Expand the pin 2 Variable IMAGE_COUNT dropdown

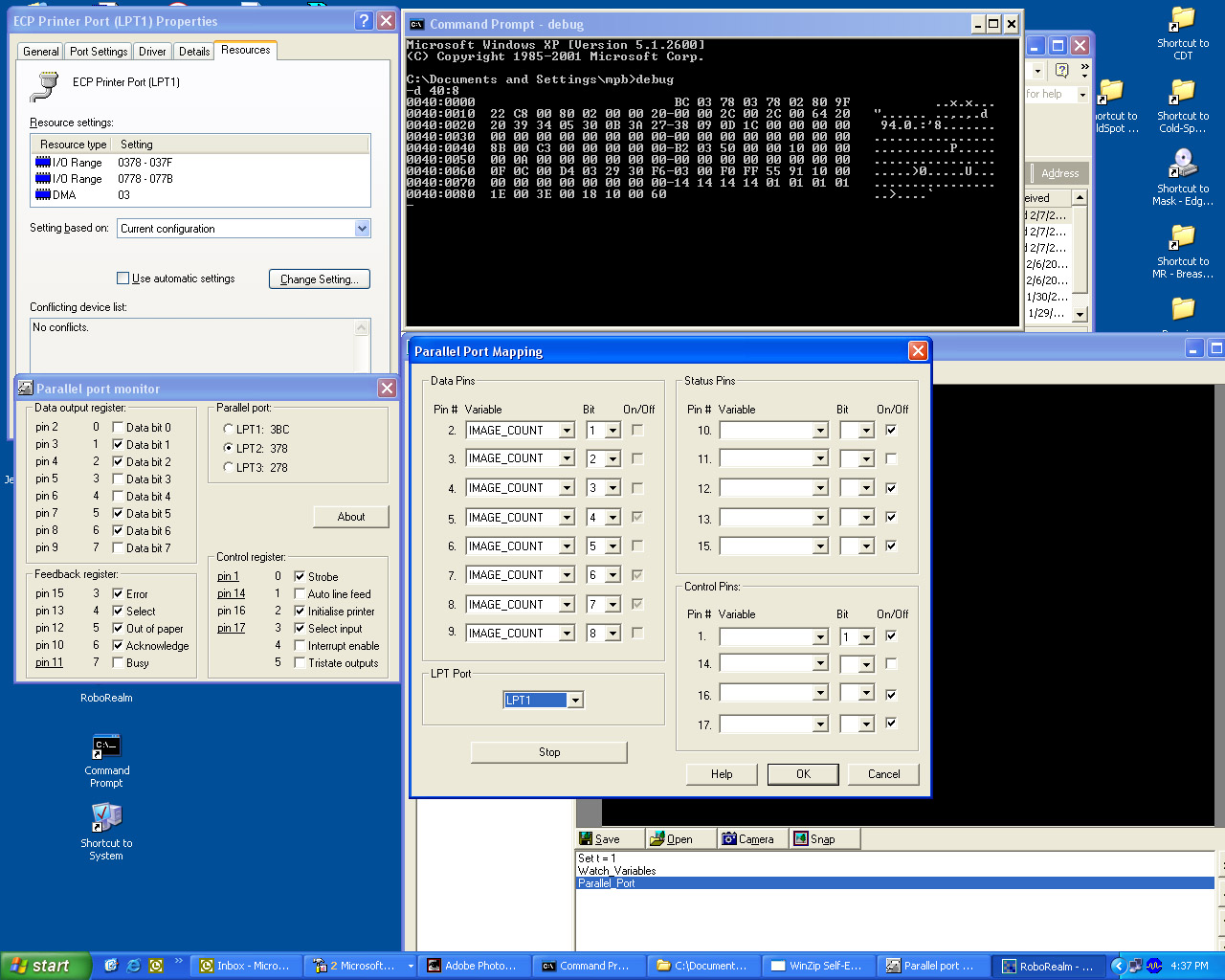pos(567,431)
